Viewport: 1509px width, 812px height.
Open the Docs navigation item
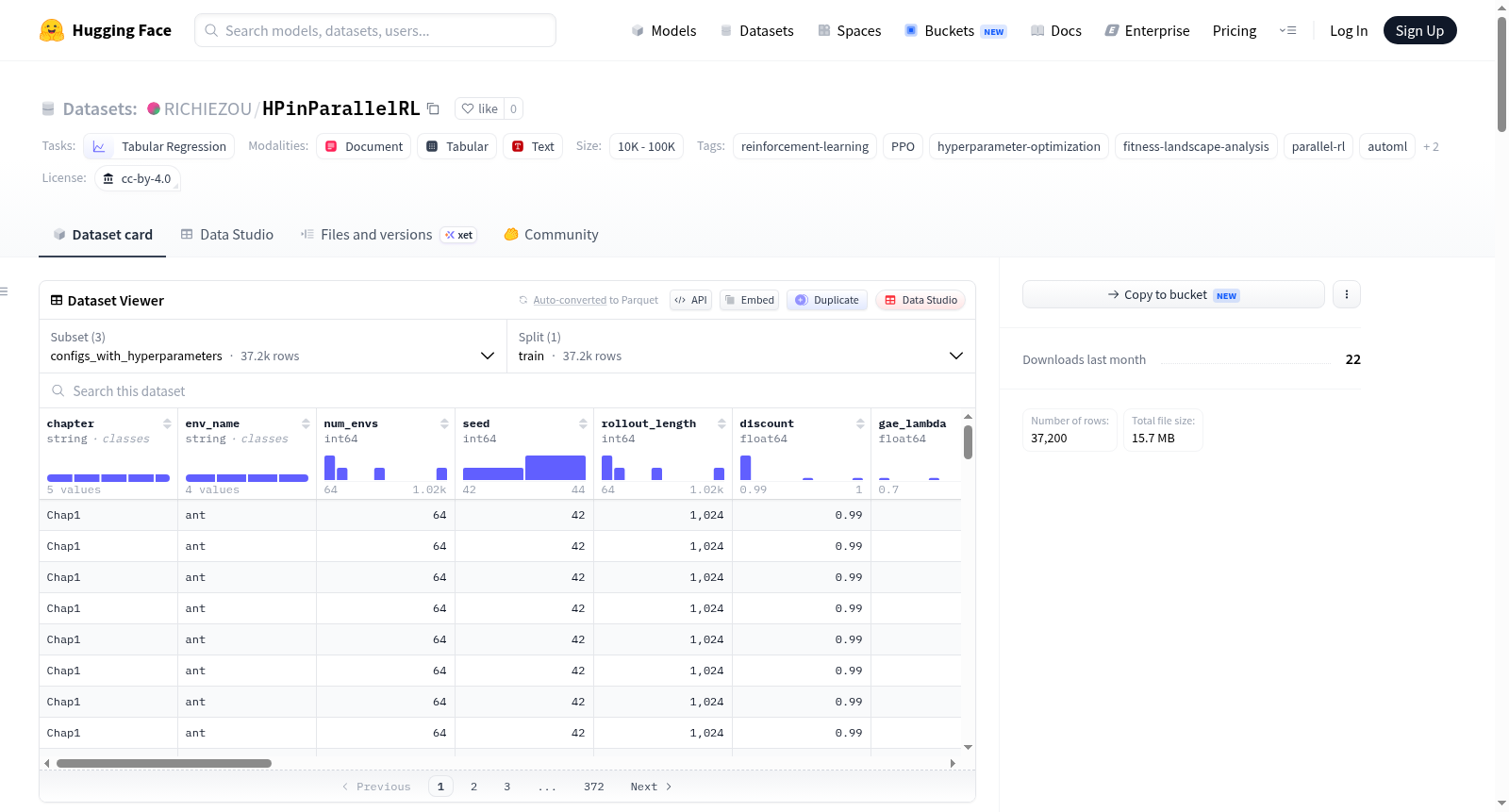[x=1056, y=30]
